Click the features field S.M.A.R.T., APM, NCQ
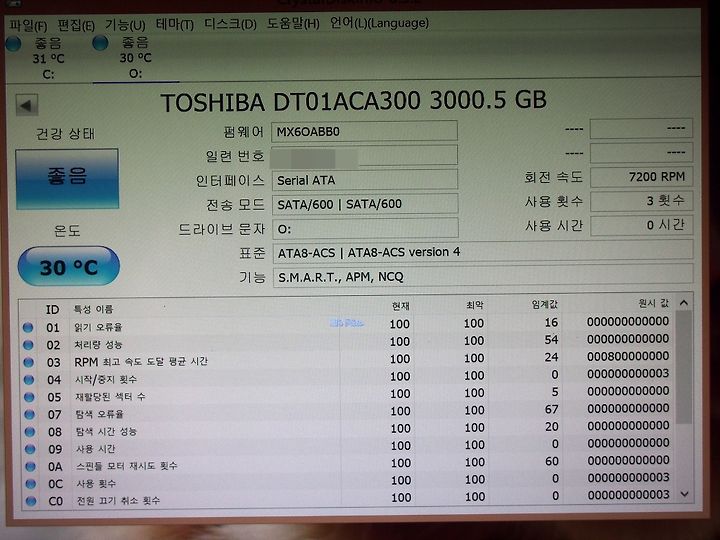Viewport: 720px width, 540px height. (x=483, y=276)
